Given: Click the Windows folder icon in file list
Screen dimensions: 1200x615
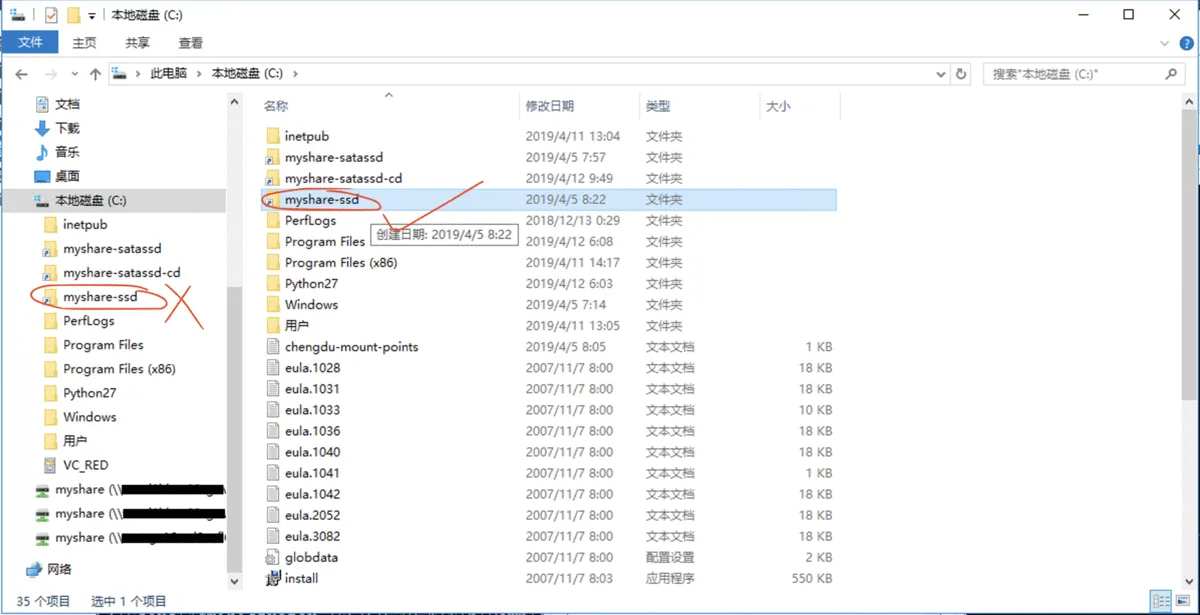Looking at the screenshot, I should [273, 305].
